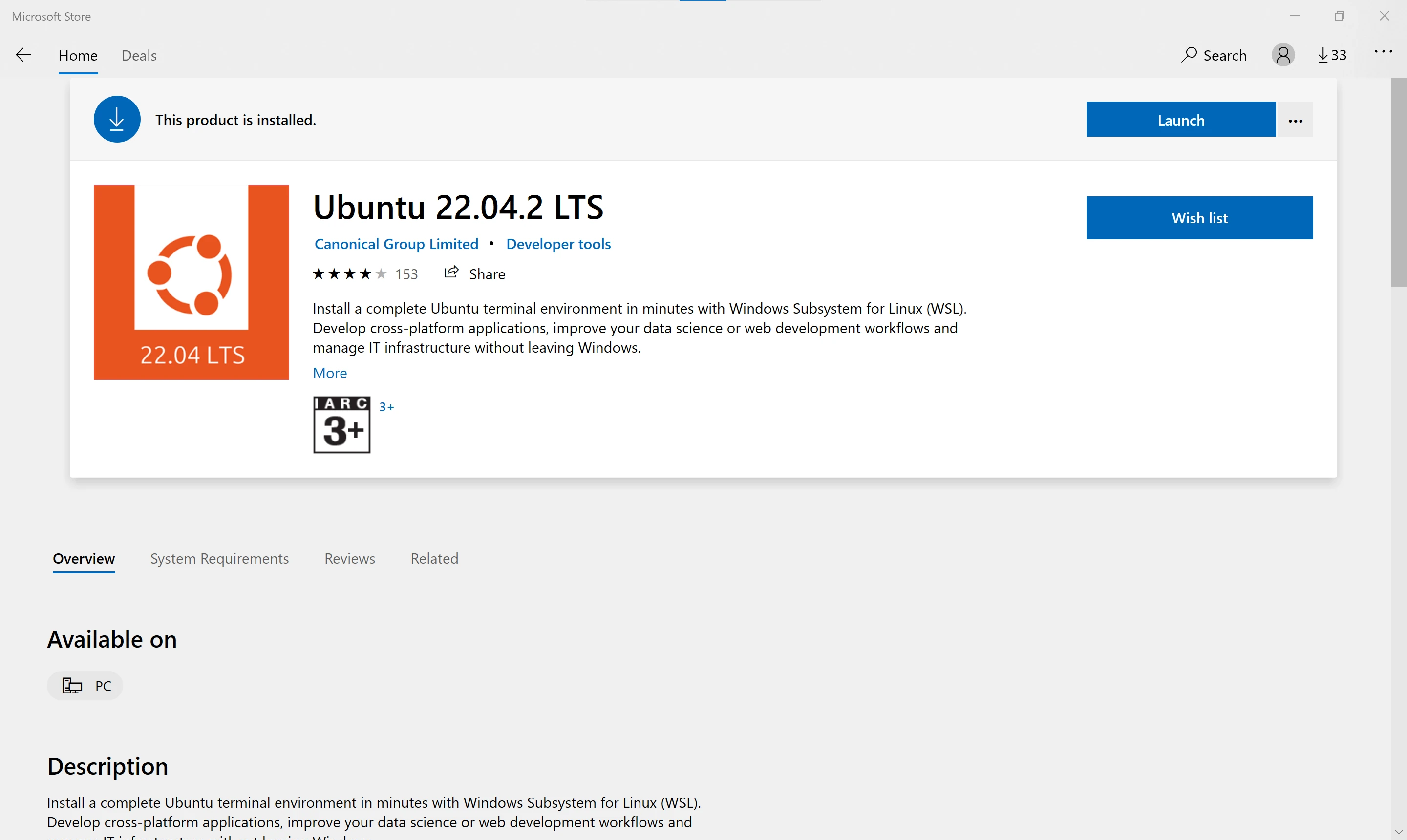Click the IARC 3+ rating badge
This screenshot has width=1407, height=840.
[x=341, y=425]
